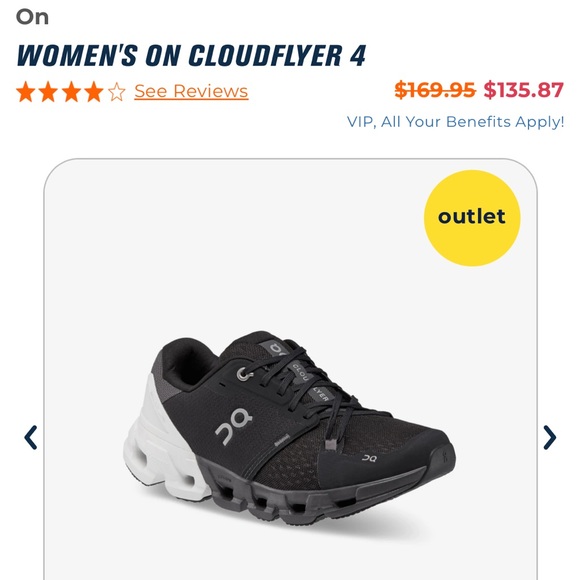
Task: Click the small On logo on toe
Action: (x=369, y=458)
